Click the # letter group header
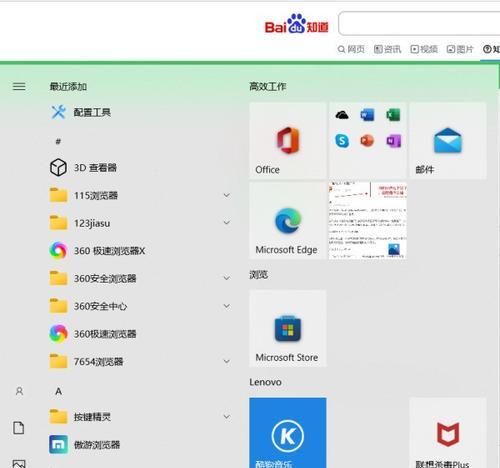The width and height of the screenshot is (500, 468). [58, 142]
